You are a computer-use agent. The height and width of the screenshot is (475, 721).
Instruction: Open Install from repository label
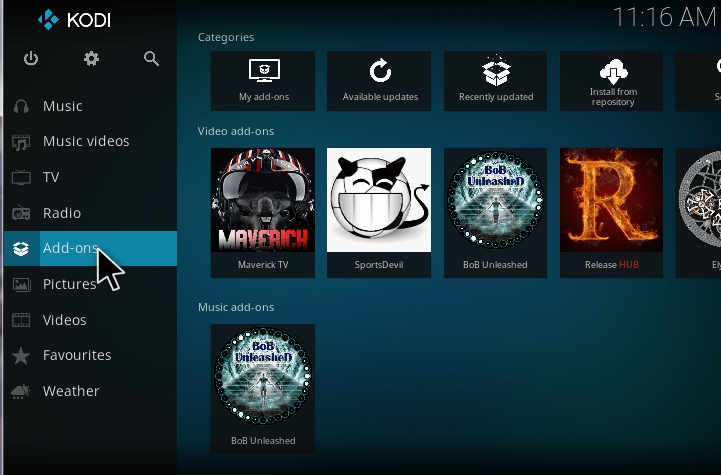[x=613, y=97]
